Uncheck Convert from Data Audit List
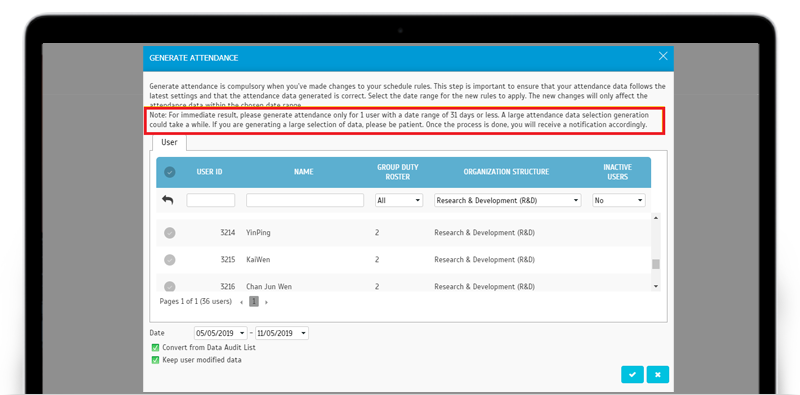The image size is (800, 395). coord(156,348)
